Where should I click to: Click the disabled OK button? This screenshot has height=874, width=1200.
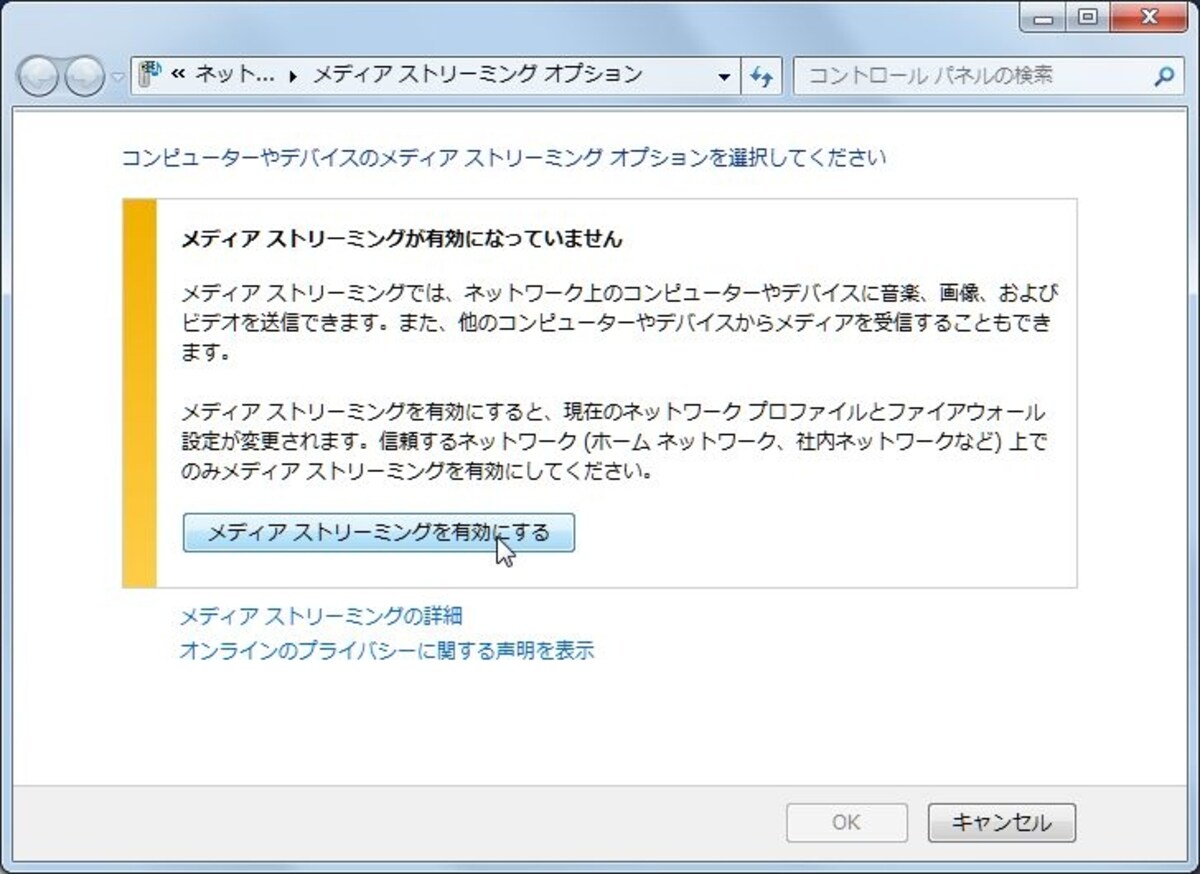[847, 822]
